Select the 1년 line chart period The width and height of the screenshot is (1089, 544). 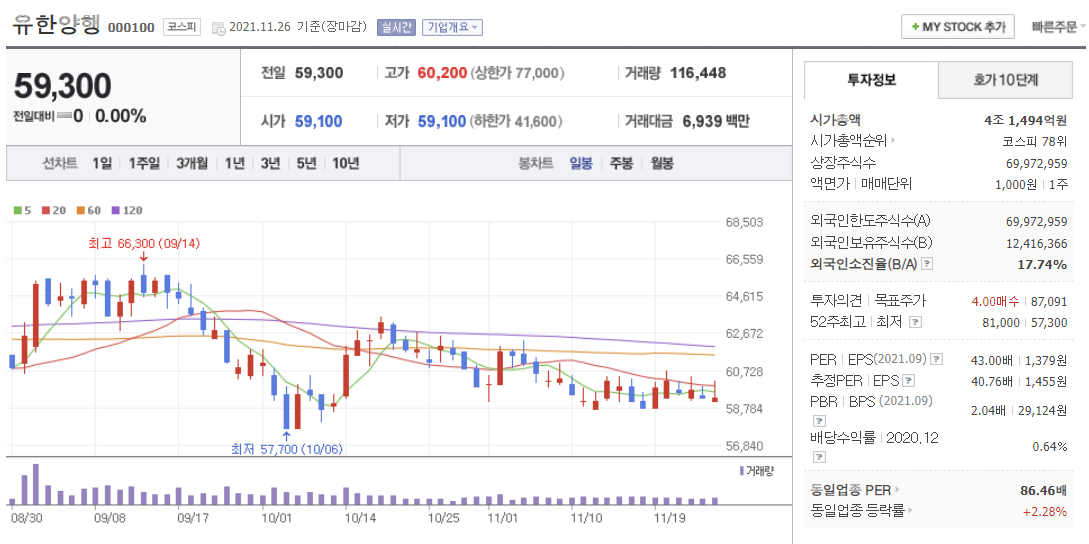(235, 164)
